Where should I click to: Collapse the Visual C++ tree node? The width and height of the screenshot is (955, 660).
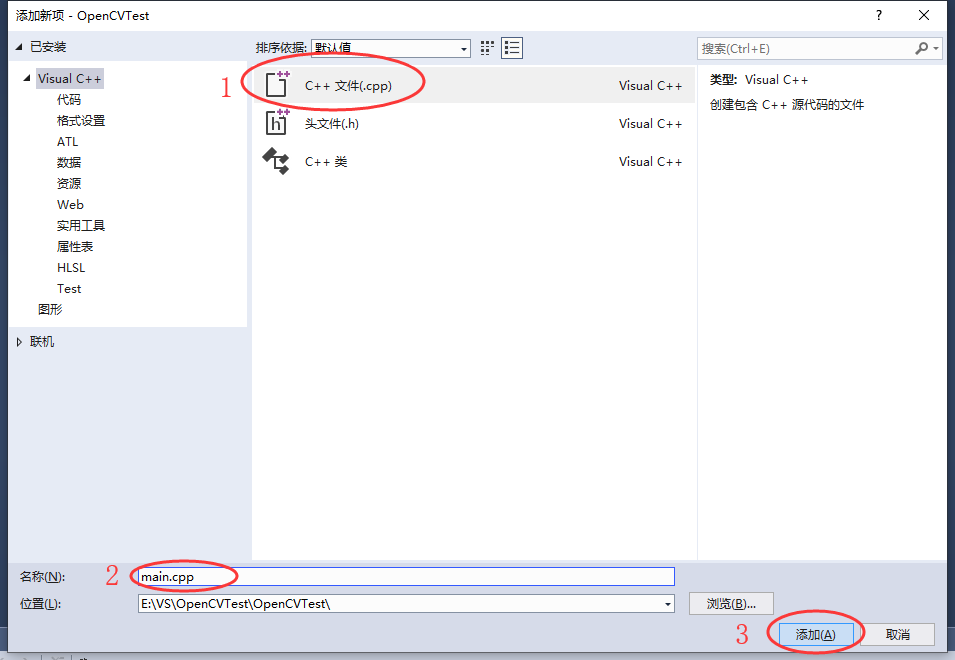[27, 78]
